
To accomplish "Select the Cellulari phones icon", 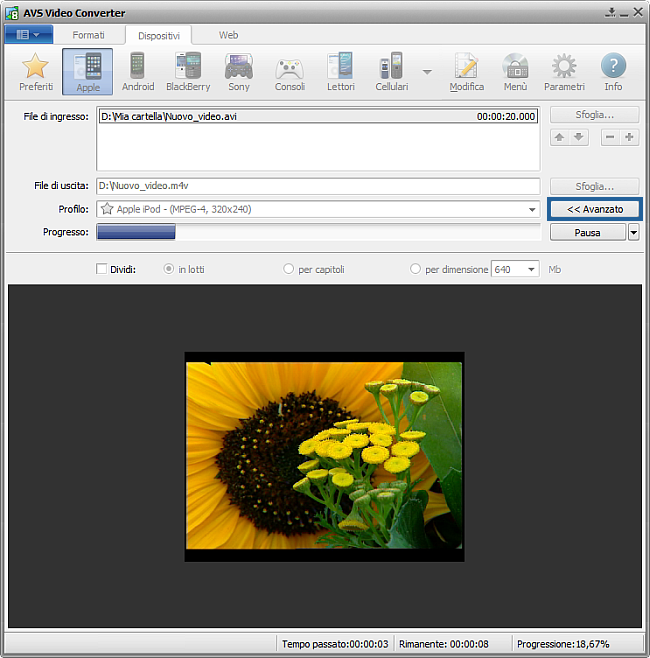I will (391, 72).
